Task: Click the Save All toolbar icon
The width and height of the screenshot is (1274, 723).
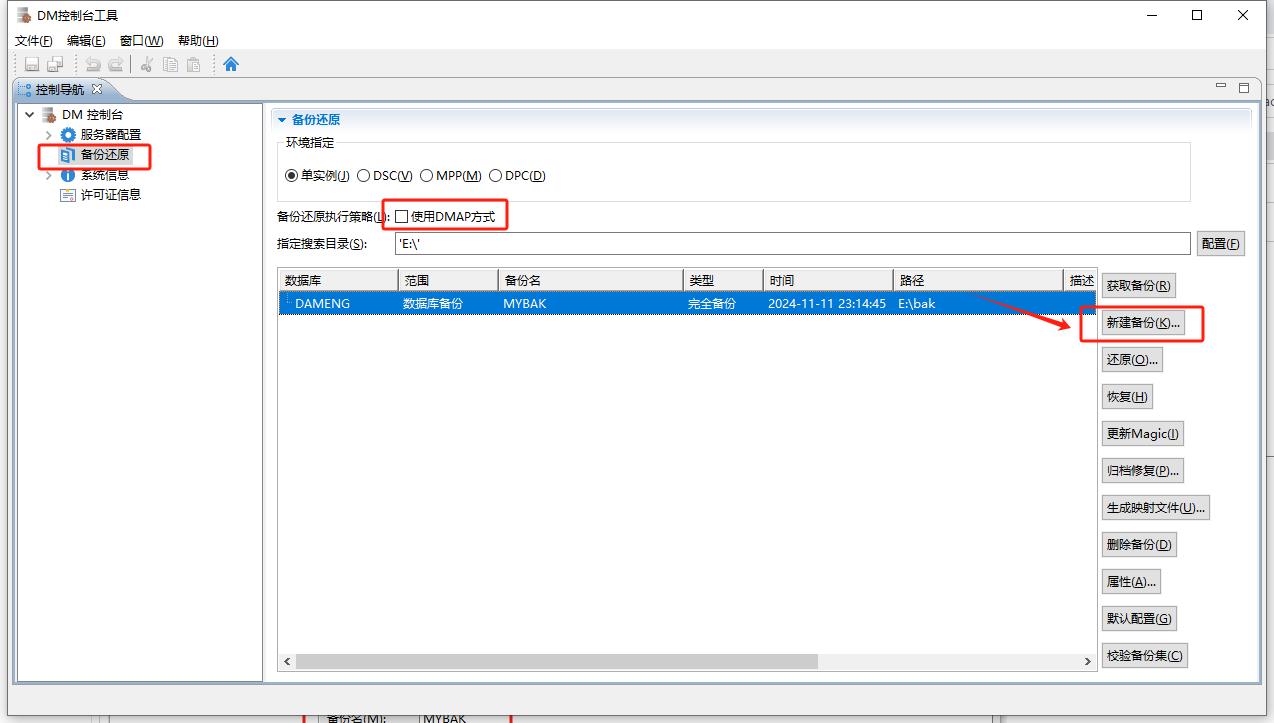Action: pyautogui.click(x=55, y=64)
